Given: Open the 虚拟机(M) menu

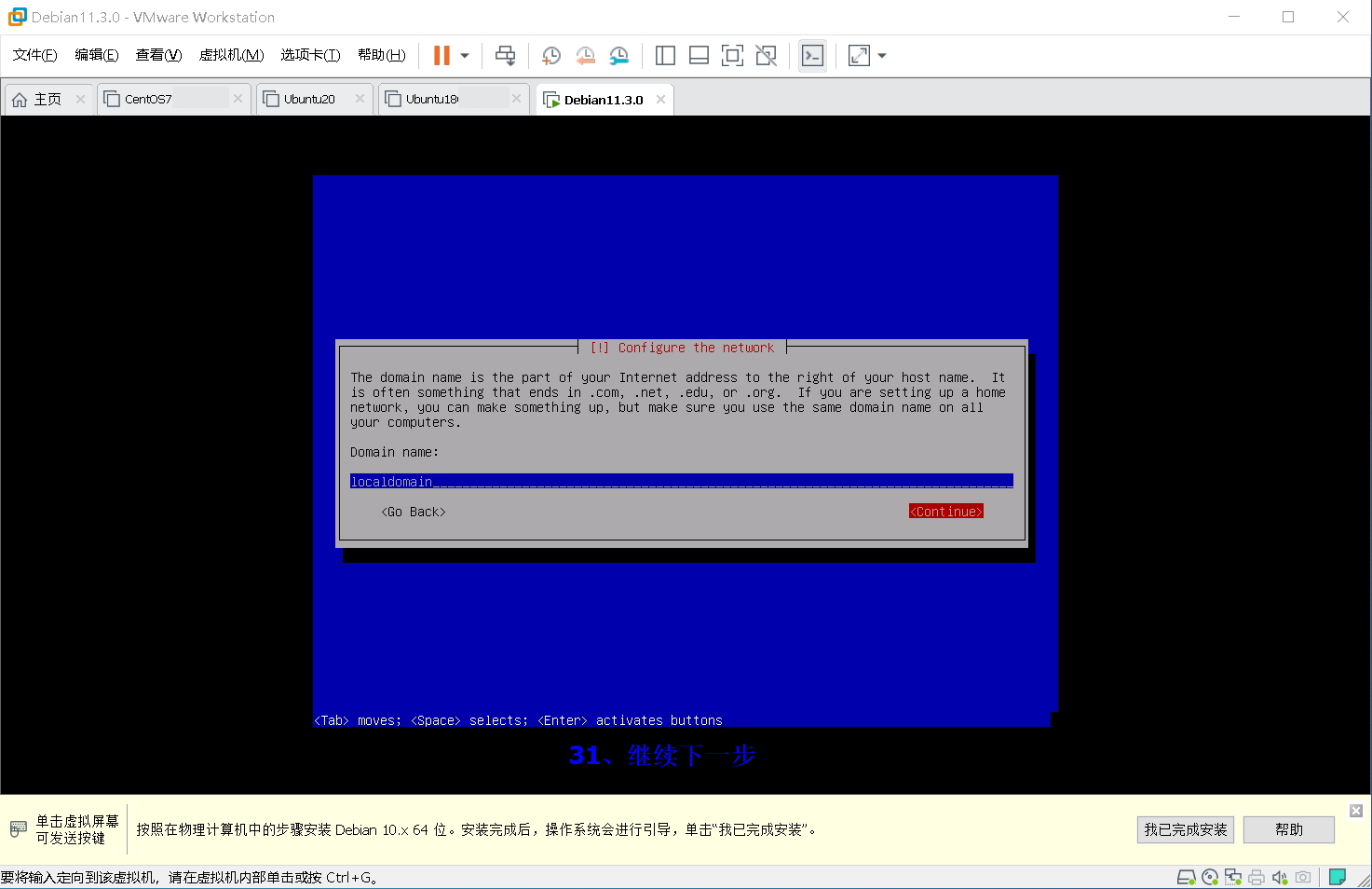Looking at the screenshot, I should 231,55.
